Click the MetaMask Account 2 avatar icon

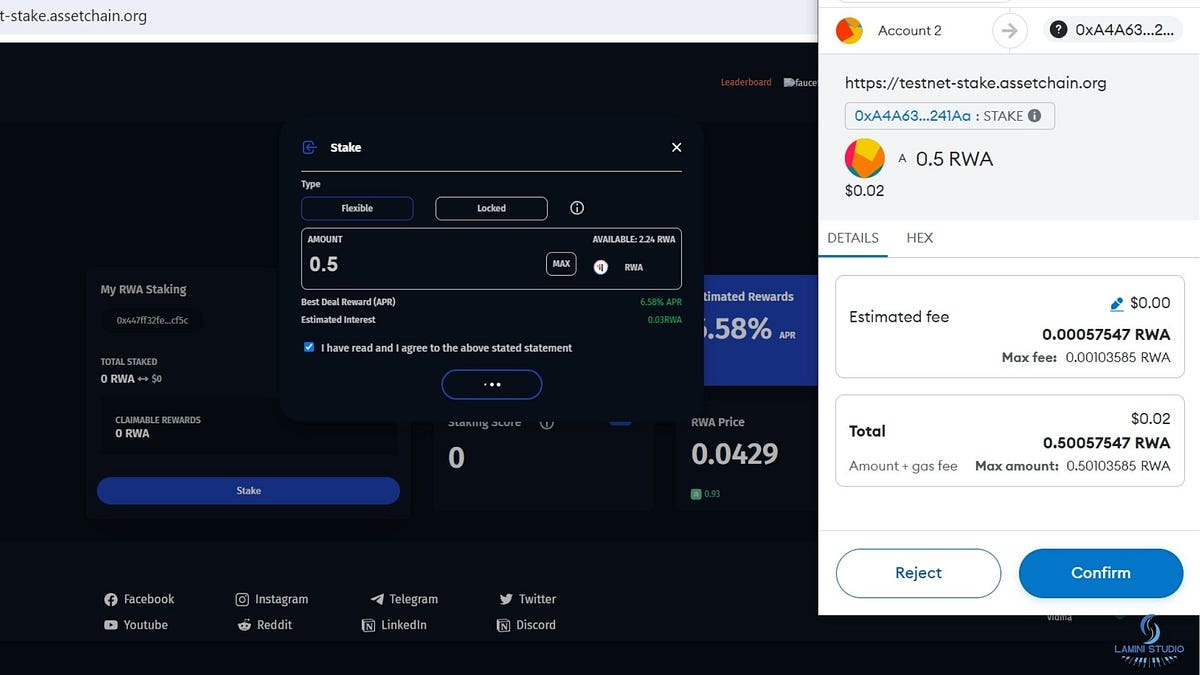tap(849, 31)
